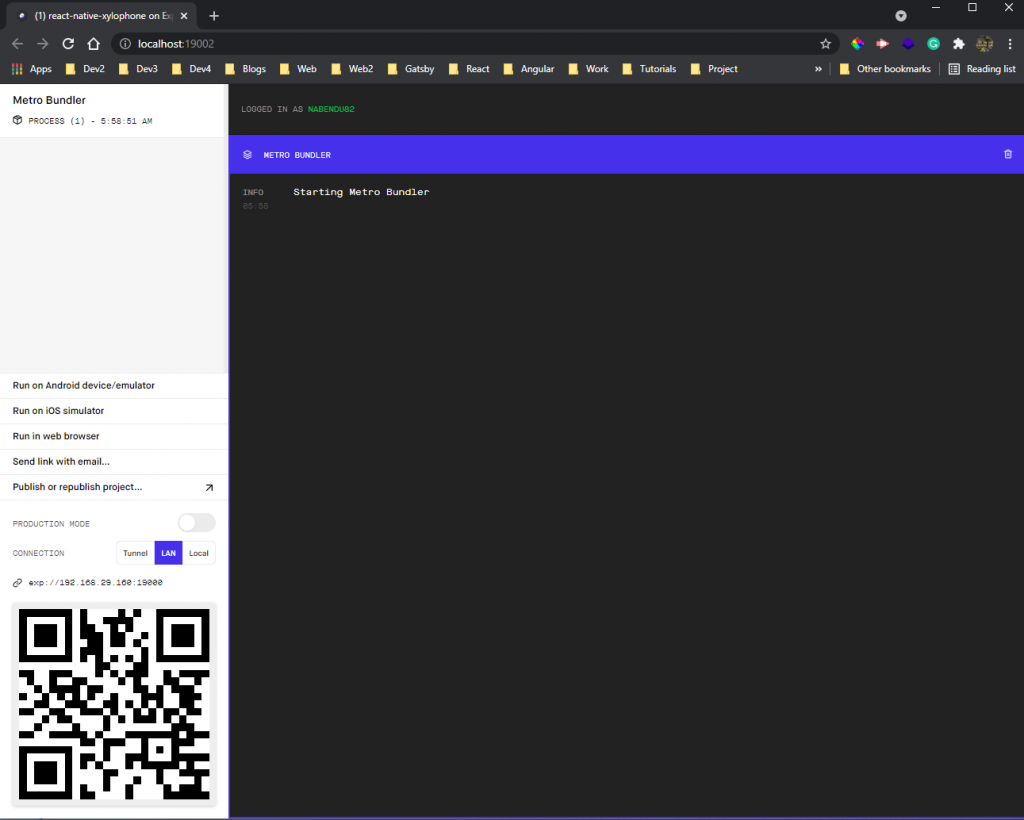This screenshot has height=820, width=1024.
Task: Click the trash icon in Metro Bundler header
Action: coord(1008,154)
